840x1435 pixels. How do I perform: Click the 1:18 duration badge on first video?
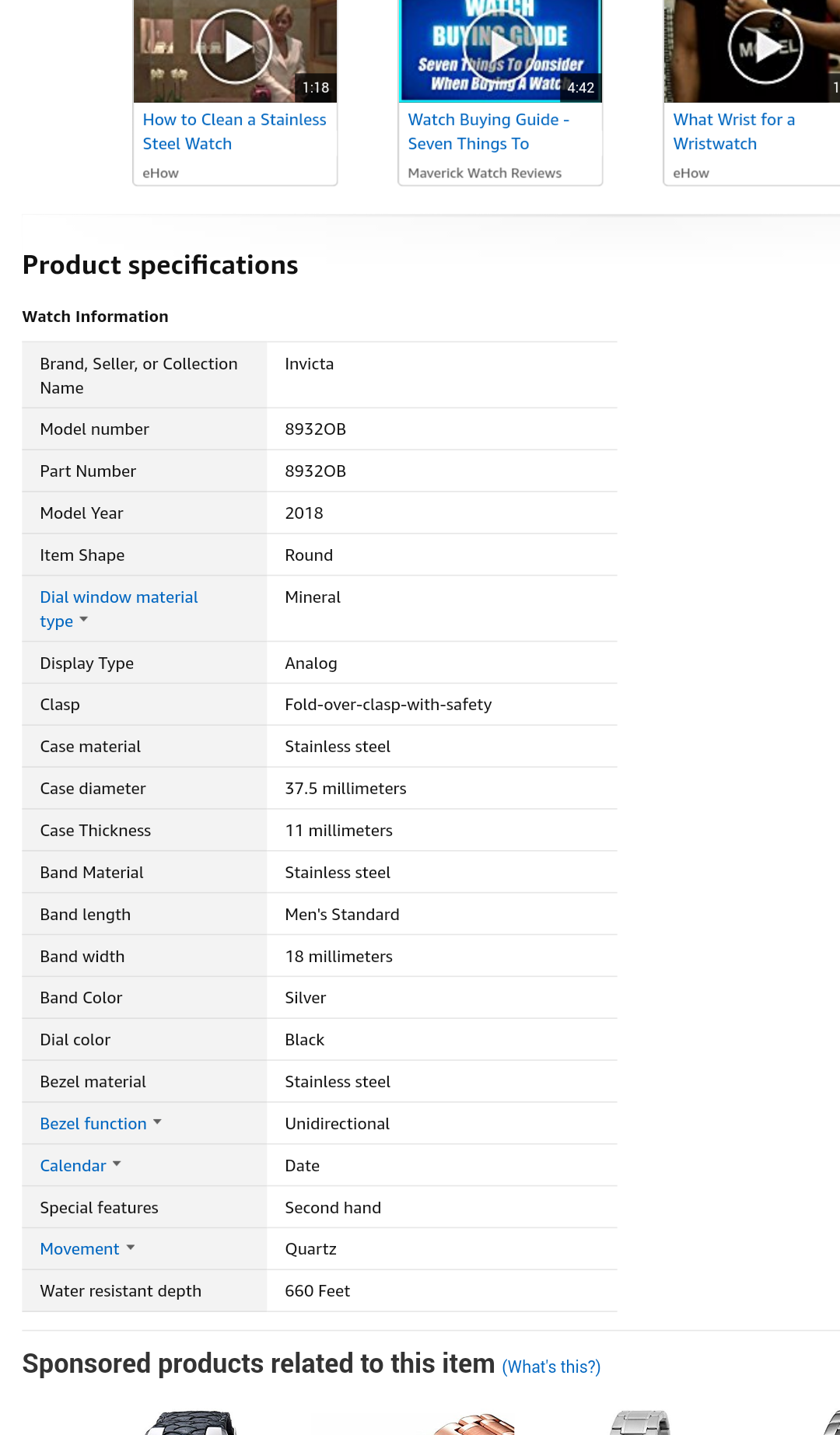[316, 88]
